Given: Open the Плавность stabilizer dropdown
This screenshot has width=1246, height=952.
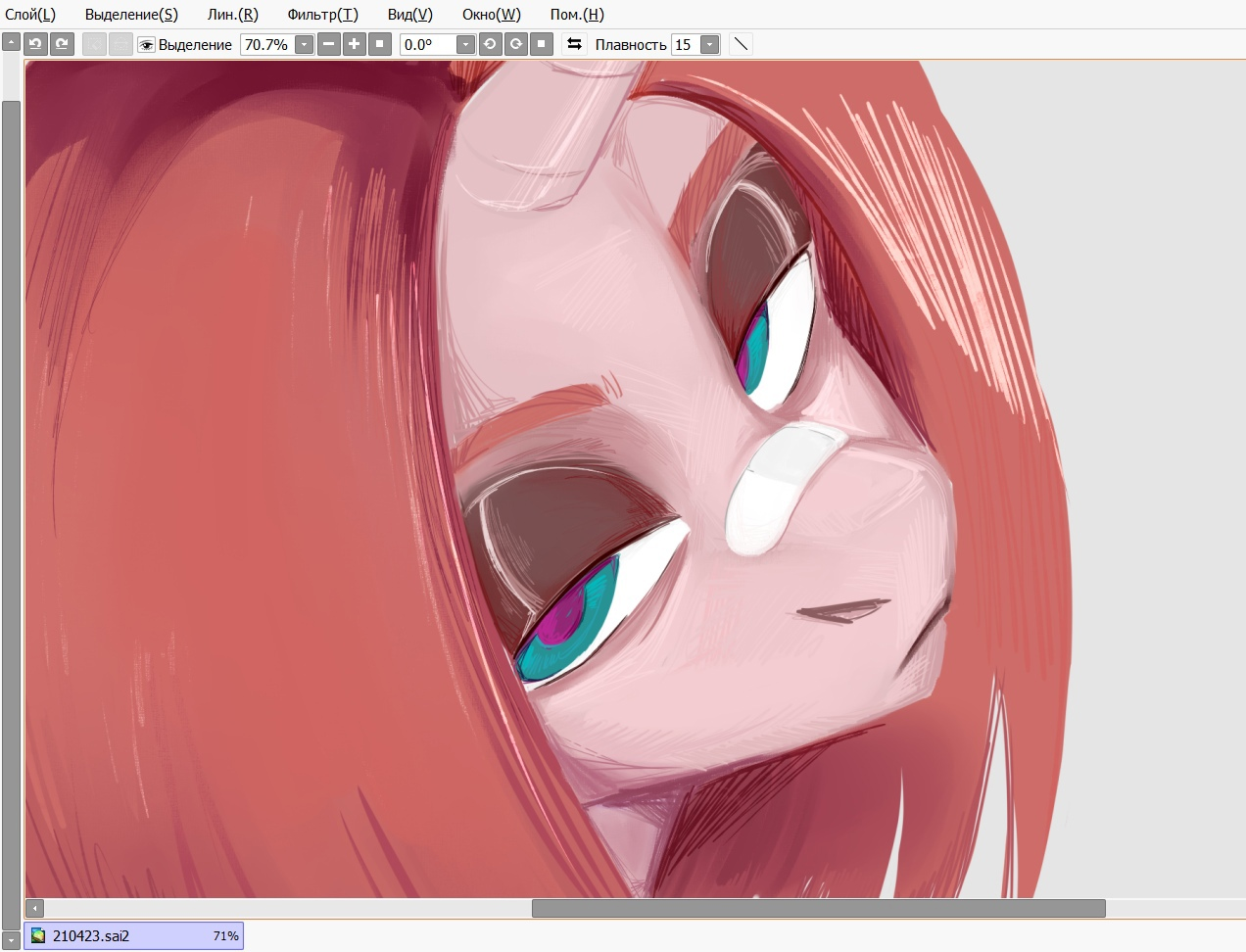Looking at the screenshot, I should click(709, 44).
